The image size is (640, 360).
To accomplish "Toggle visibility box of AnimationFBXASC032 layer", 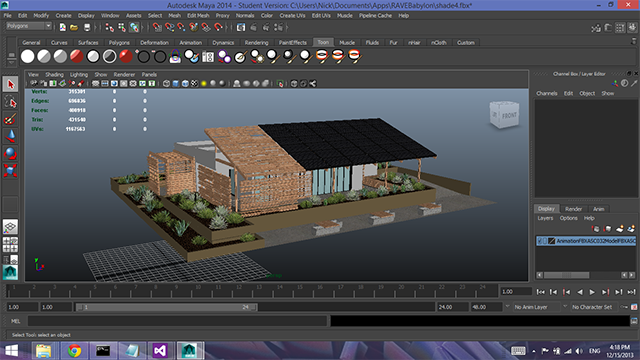I will point(540,241).
